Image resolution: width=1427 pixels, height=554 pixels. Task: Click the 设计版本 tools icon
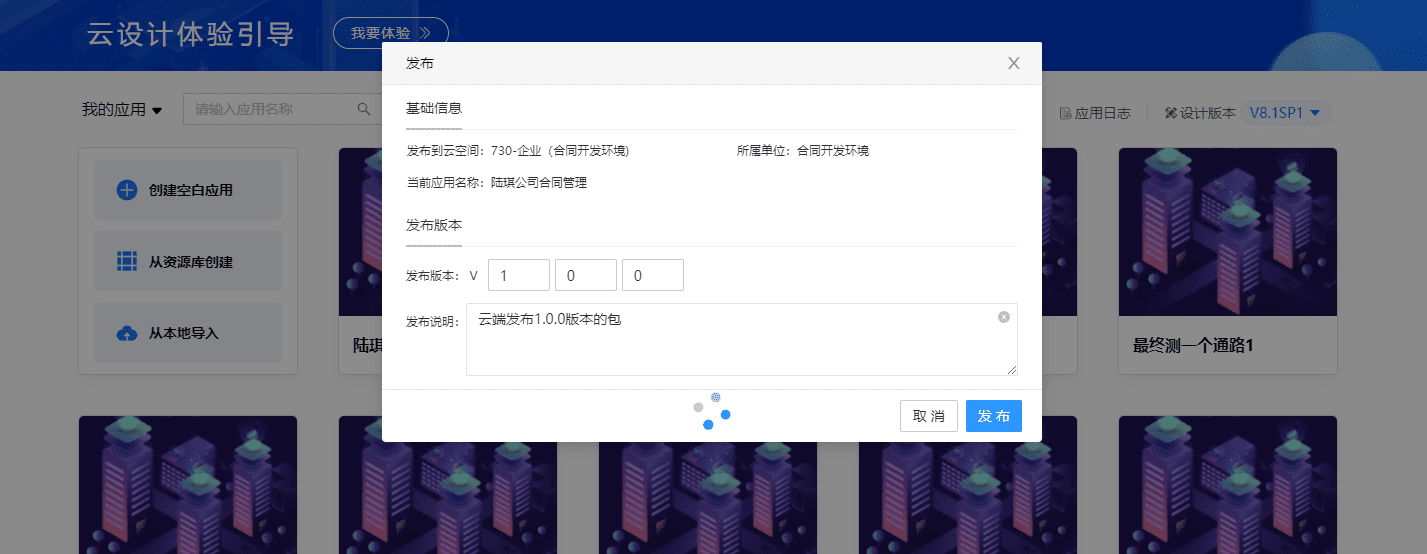coord(1171,113)
